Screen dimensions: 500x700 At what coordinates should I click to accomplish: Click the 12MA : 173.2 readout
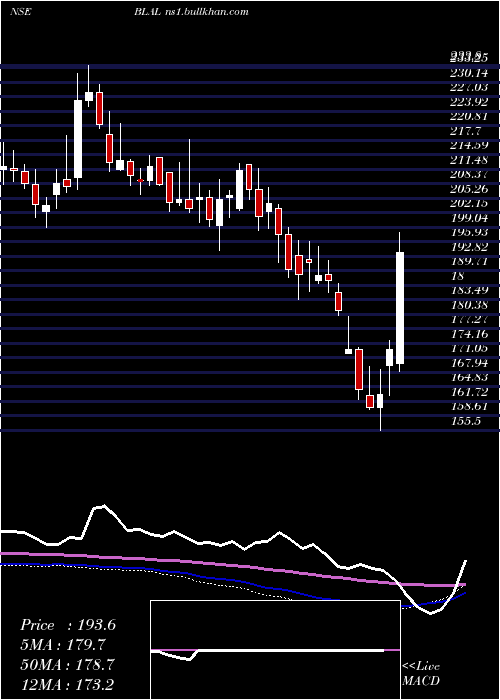67,684
